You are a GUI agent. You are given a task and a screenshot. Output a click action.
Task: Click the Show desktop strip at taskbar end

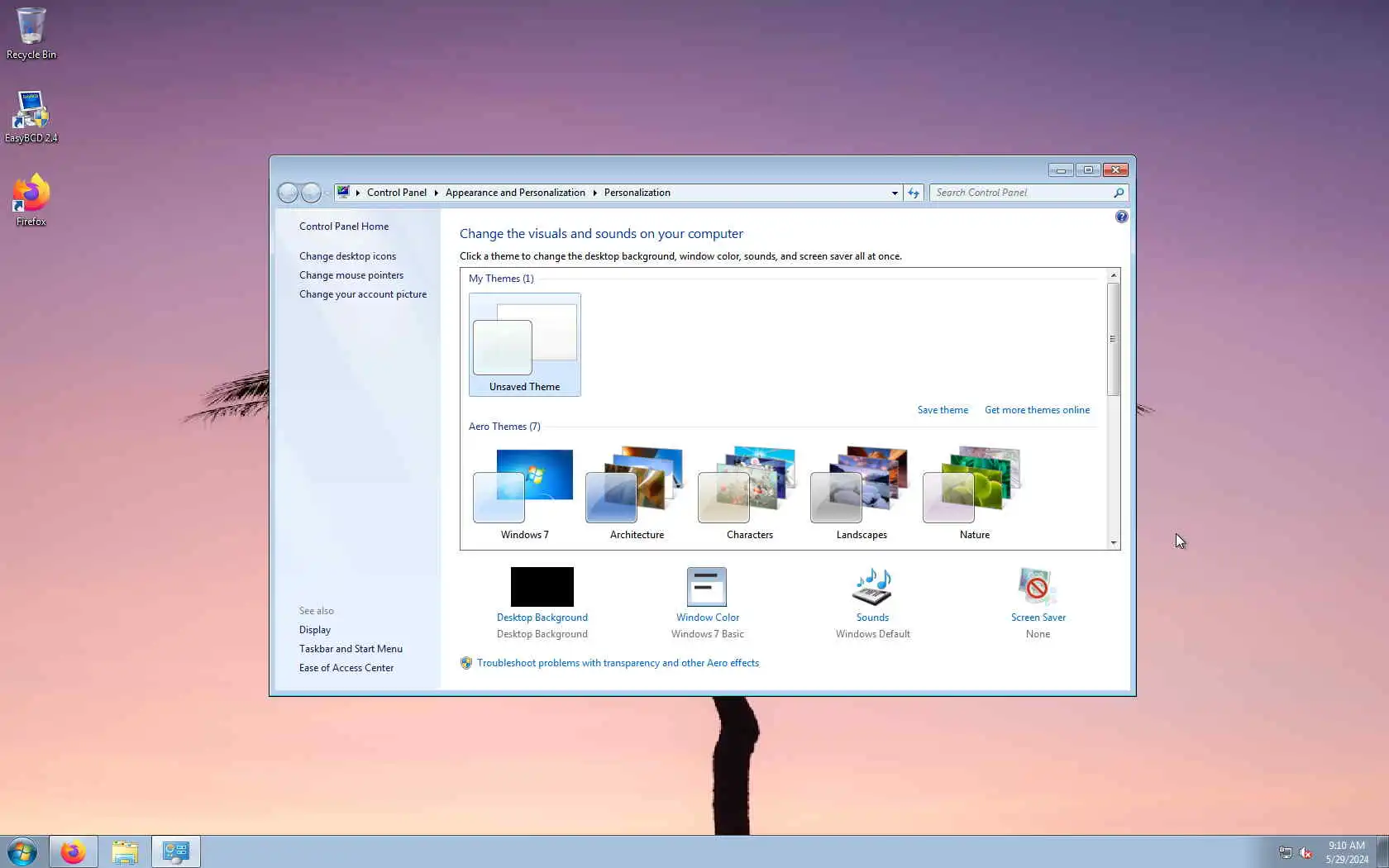[x=1382, y=851]
